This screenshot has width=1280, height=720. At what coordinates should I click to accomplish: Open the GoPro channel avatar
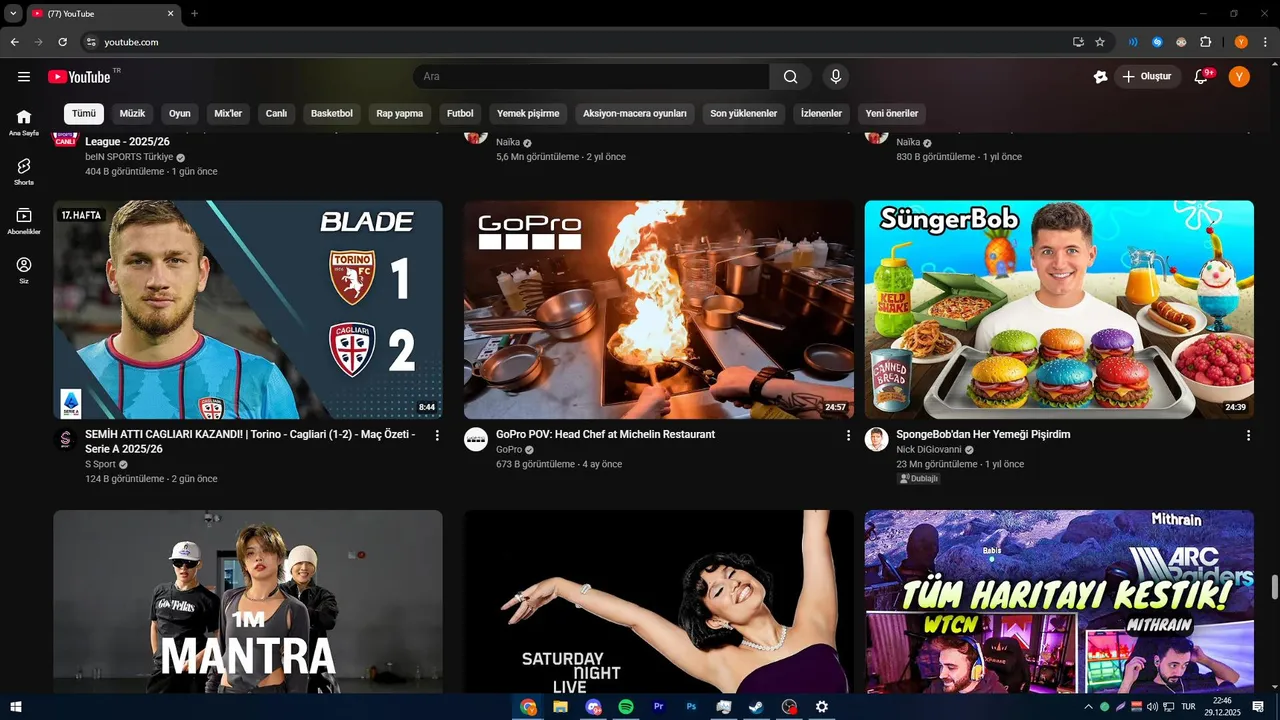(476, 440)
